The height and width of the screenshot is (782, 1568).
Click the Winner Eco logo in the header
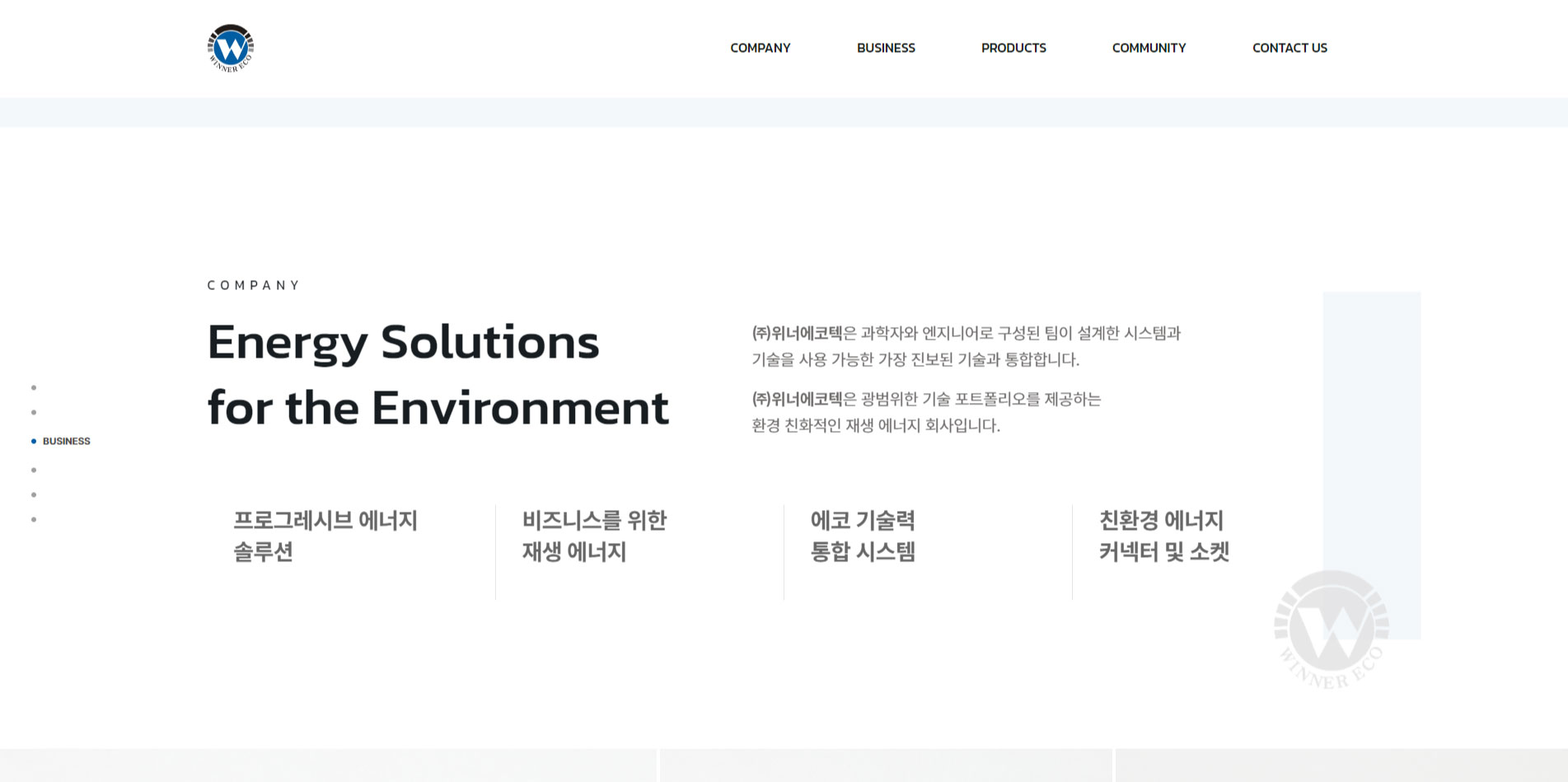coord(231,48)
